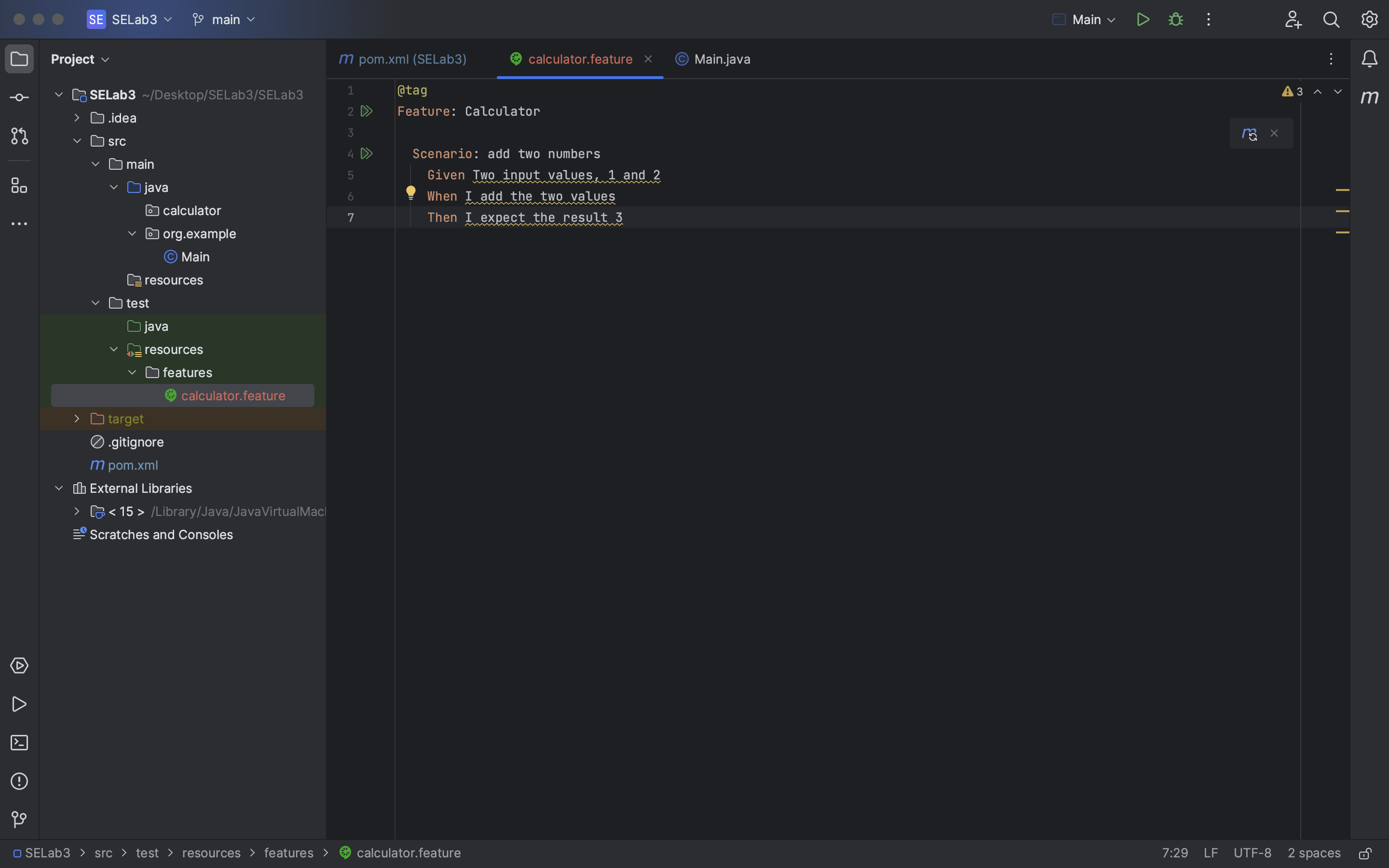The width and height of the screenshot is (1389, 868).
Task: Open the Maven tool window on the right
Action: (x=1370, y=97)
